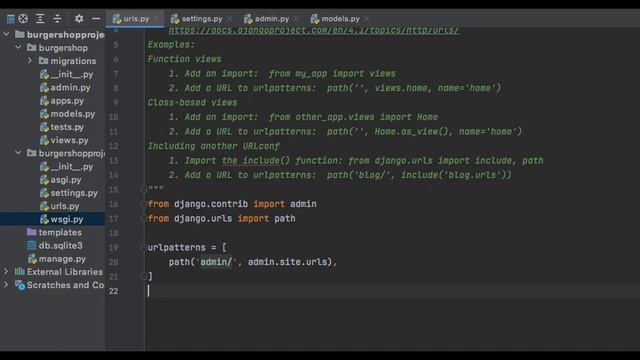Image resolution: width=640 pixels, height=360 pixels.
Task: Collapse the inner burgershopproject package folder
Action: [x=18, y=153]
